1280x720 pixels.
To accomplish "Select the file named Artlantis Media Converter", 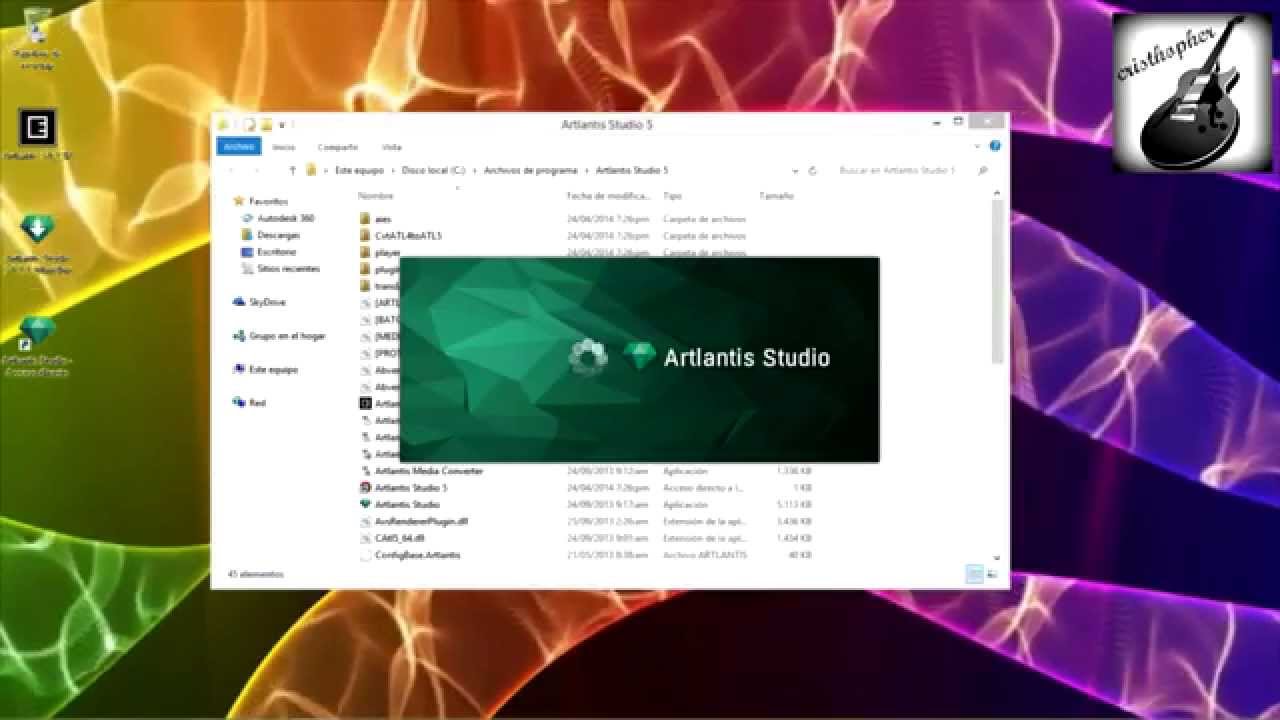I will 429,470.
